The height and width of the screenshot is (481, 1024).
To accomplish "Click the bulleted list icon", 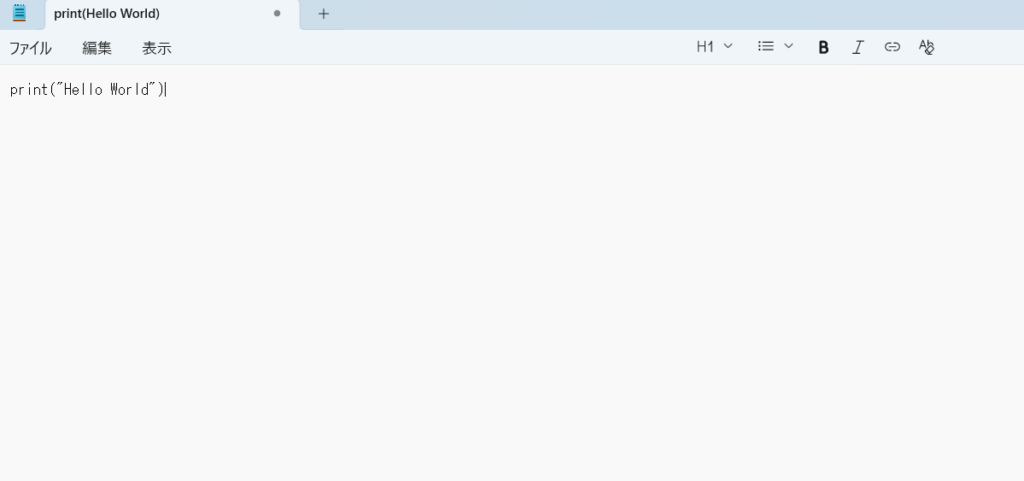I will tap(765, 46).
